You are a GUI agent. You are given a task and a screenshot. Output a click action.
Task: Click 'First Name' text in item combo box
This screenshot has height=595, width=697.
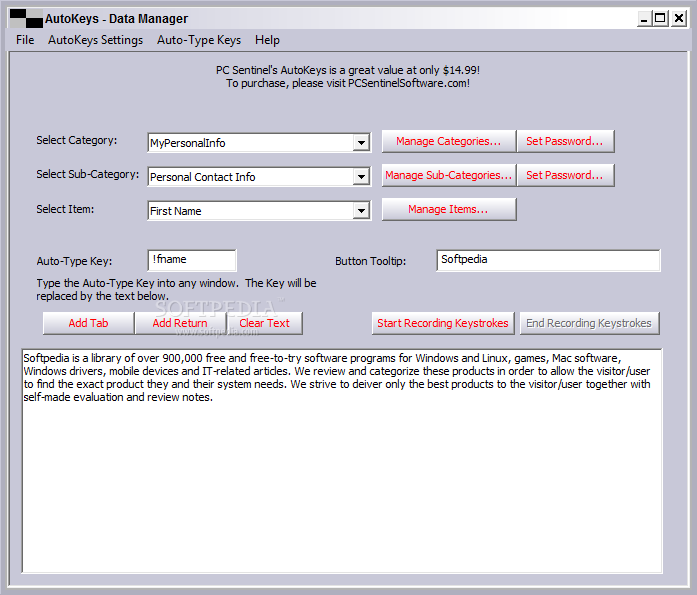click(176, 211)
